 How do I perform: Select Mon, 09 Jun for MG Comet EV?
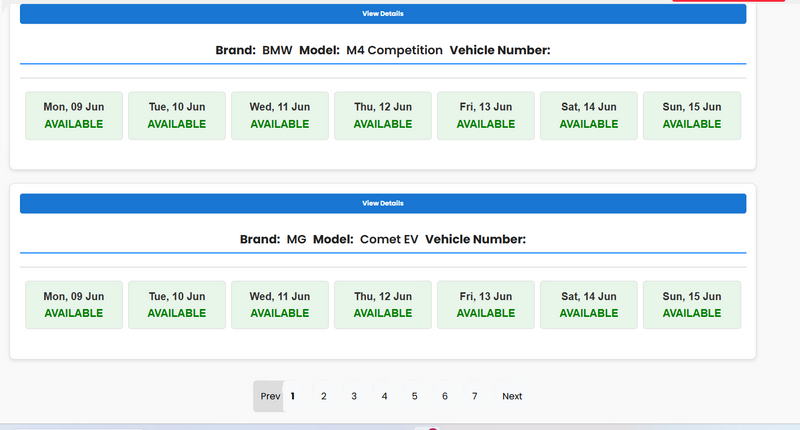(74, 305)
